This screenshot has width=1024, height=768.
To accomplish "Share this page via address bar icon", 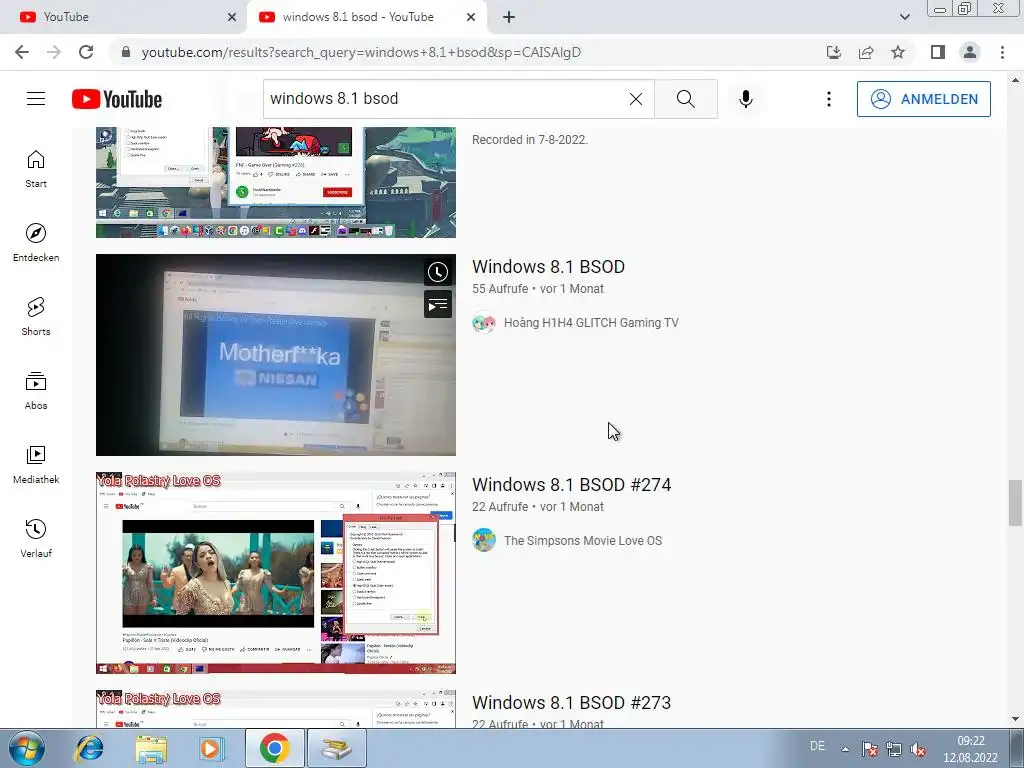I will point(866,52).
